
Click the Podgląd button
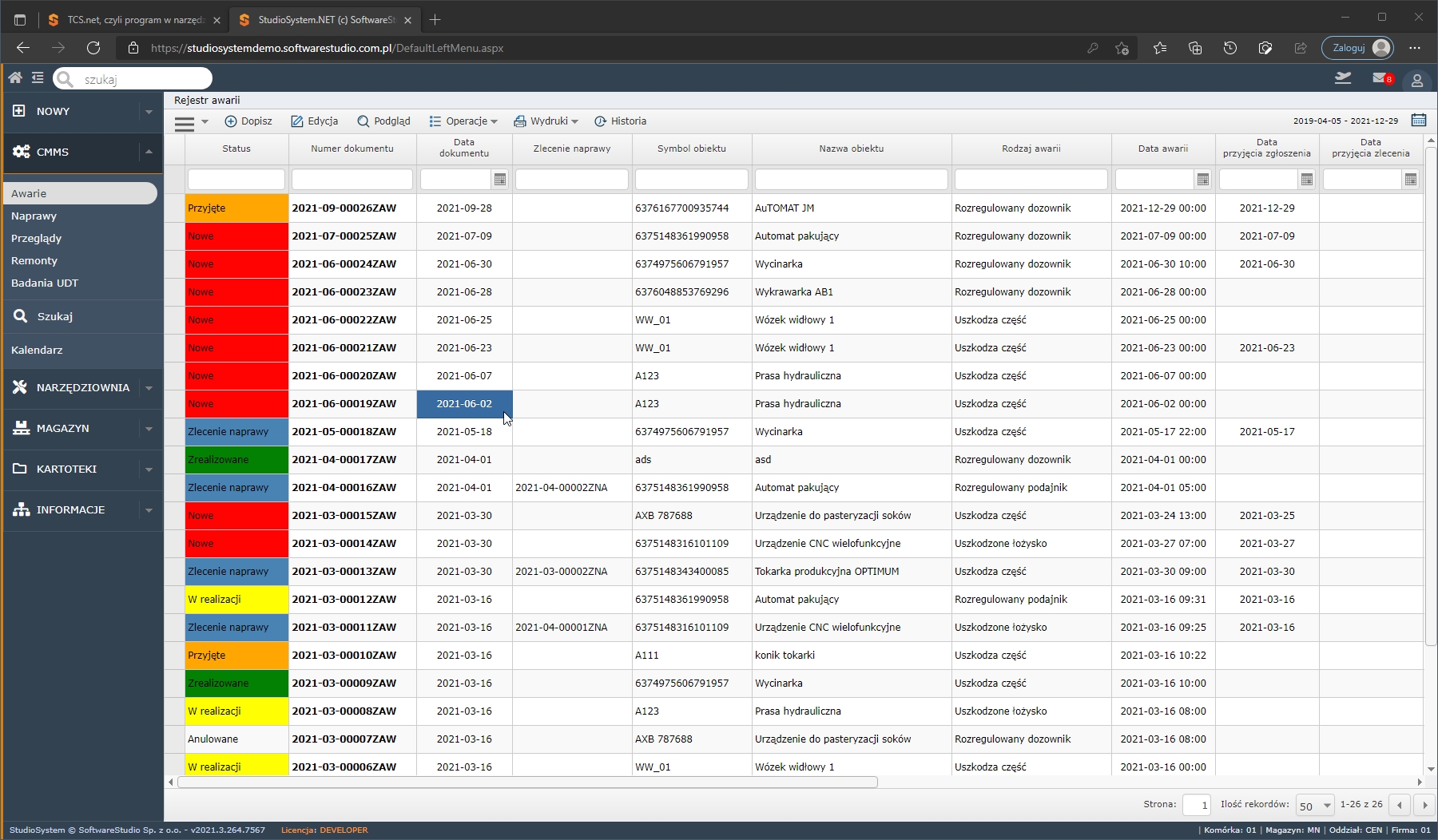(x=383, y=121)
